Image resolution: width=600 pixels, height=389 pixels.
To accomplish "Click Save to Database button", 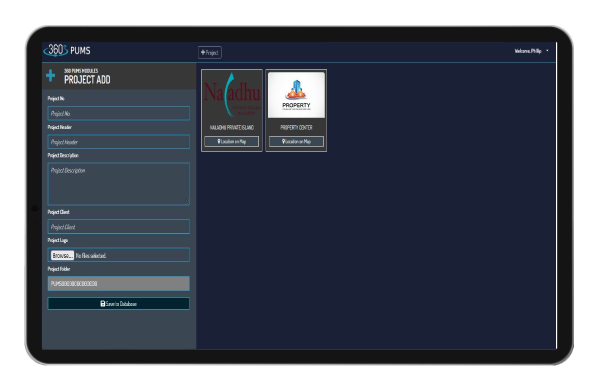I will [119, 304].
